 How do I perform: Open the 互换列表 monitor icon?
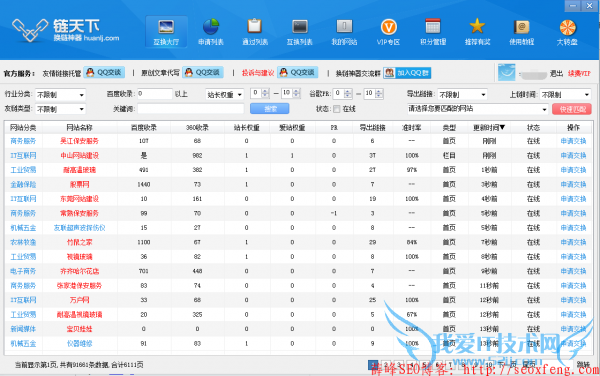click(300, 27)
